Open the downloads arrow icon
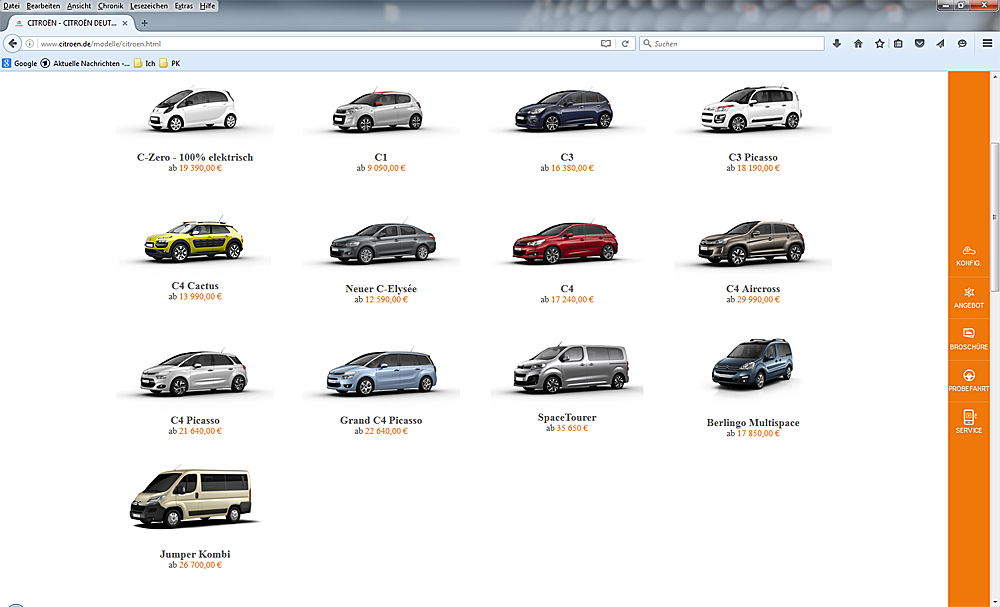Screen dimensions: 1000x607 [x=837, y=44]
